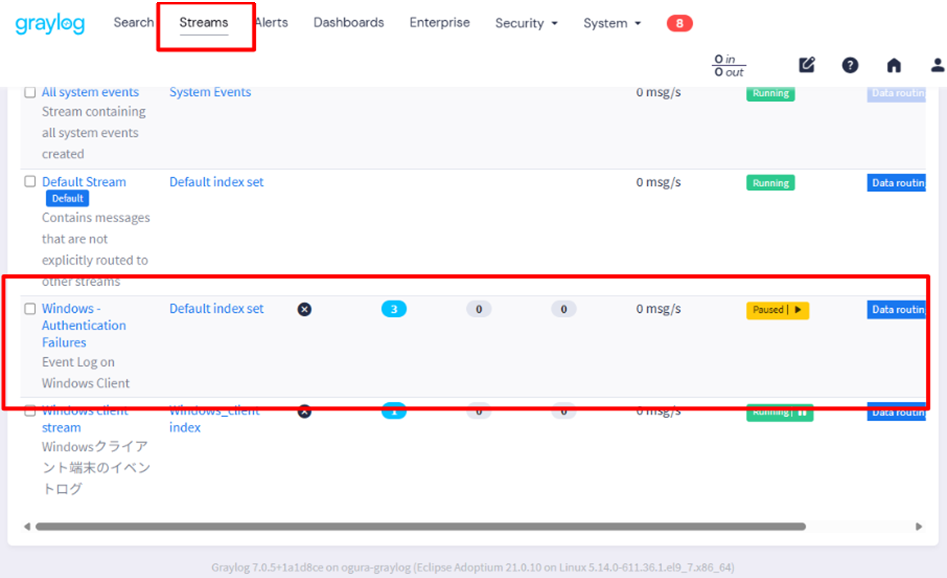
Task: Open the All system events stream
Action: coord(90,92)
